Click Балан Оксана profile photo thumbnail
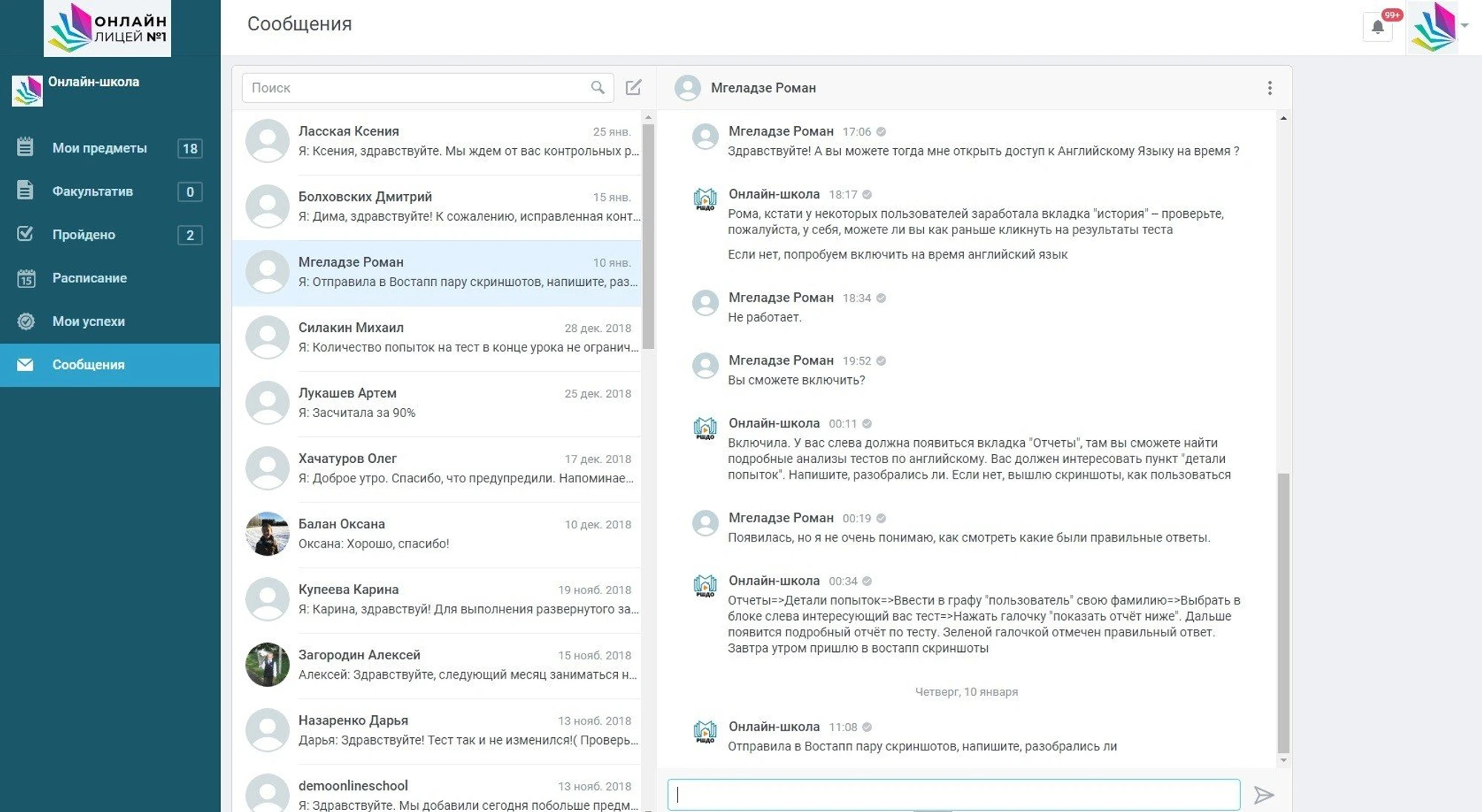 tap(268, 533)
